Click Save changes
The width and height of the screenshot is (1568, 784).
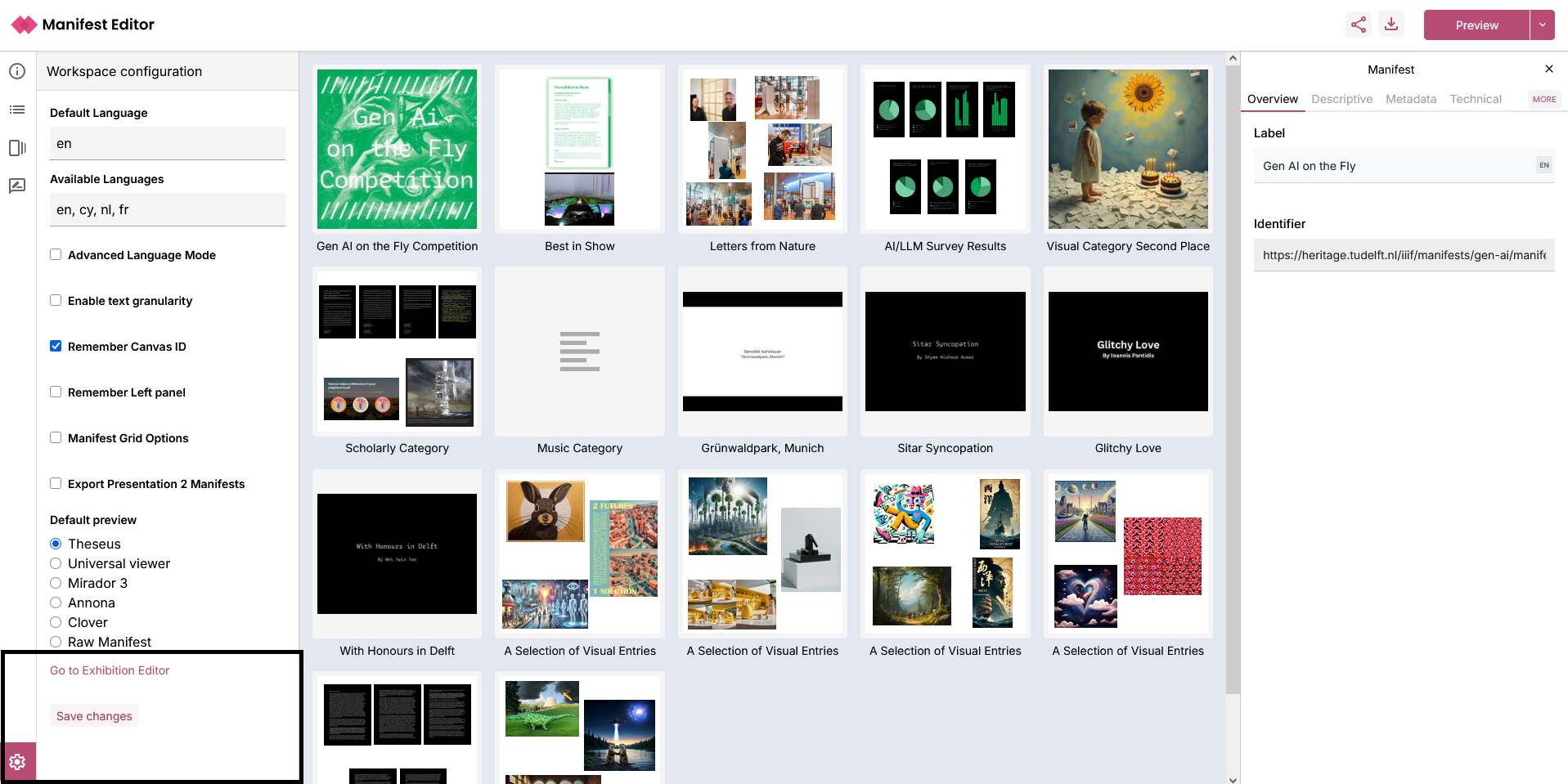[94, 715]
